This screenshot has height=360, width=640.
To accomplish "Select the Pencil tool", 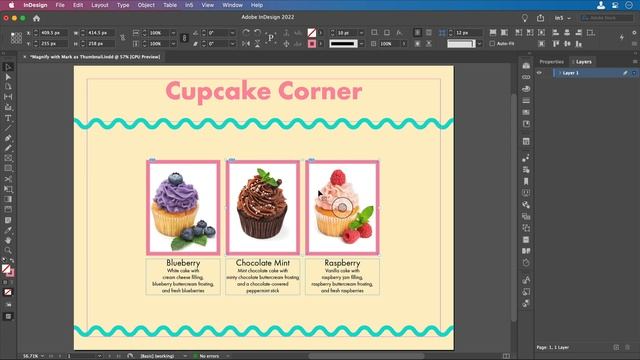I will 8,148.
